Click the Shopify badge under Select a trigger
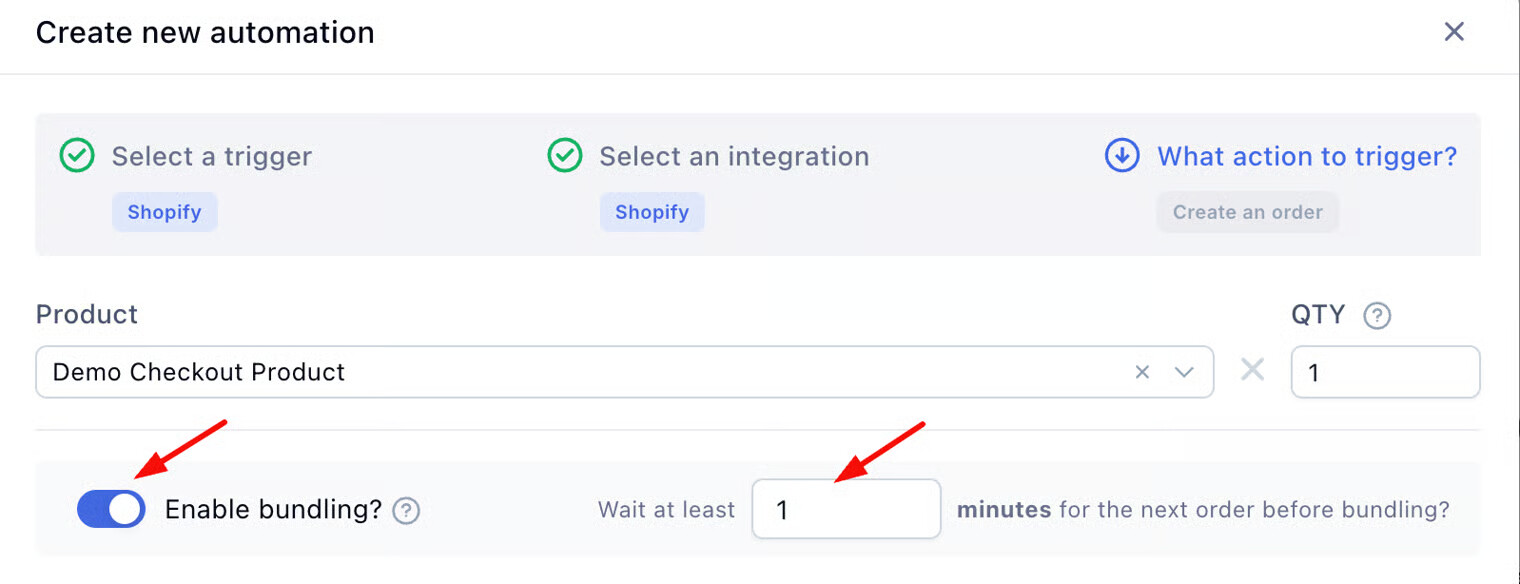The width and height of the screenshot is (1520, 584). pos(164,212)
